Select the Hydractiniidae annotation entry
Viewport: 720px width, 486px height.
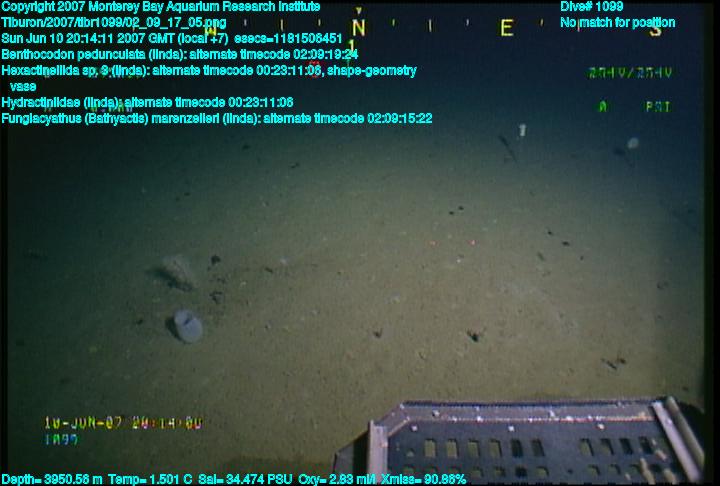147,102
